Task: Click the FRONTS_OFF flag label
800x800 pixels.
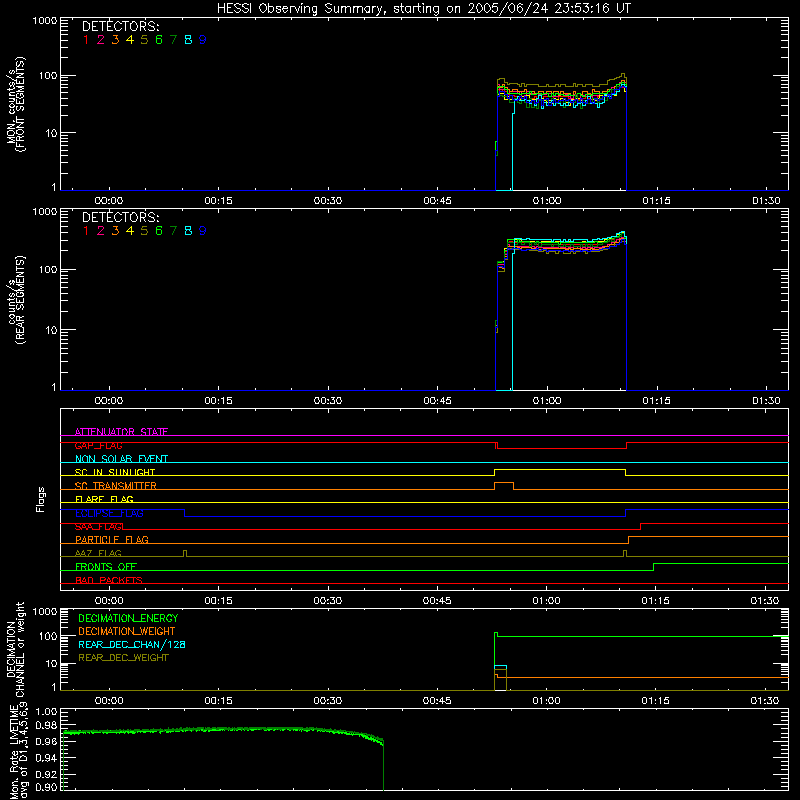Action: point(106,567)
